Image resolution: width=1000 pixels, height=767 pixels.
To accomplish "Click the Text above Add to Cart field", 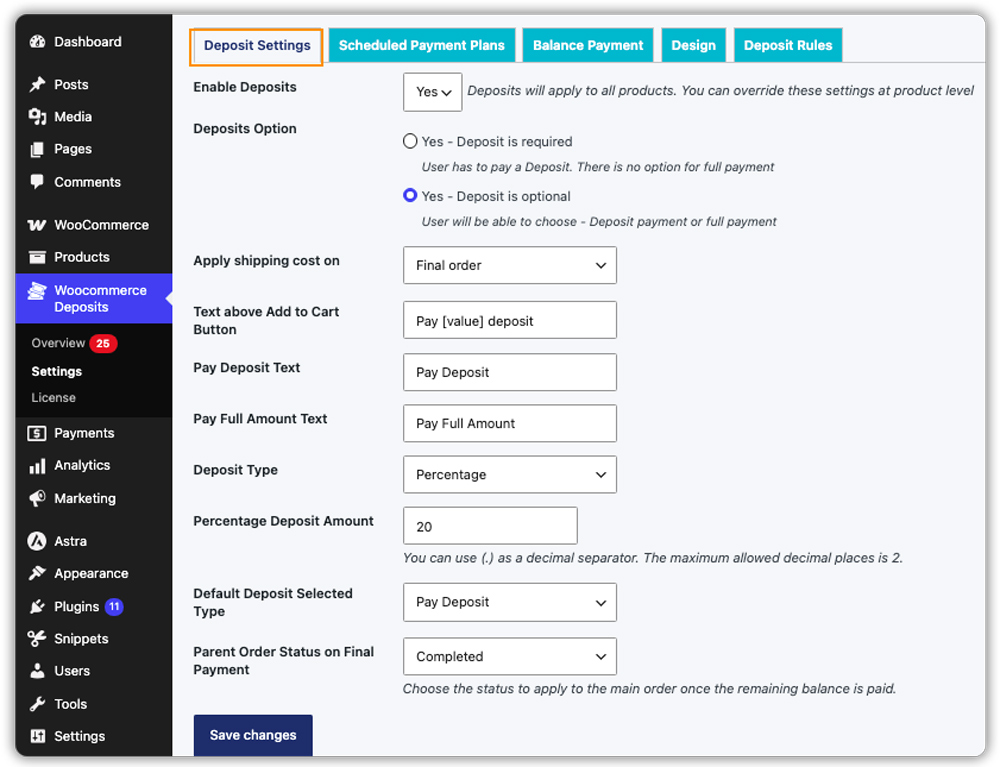I will coord(510,320).
